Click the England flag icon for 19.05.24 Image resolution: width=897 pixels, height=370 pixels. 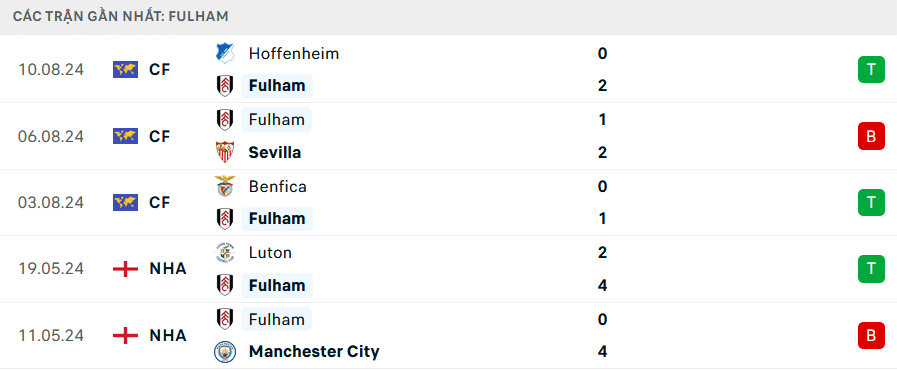pos(125,269)
